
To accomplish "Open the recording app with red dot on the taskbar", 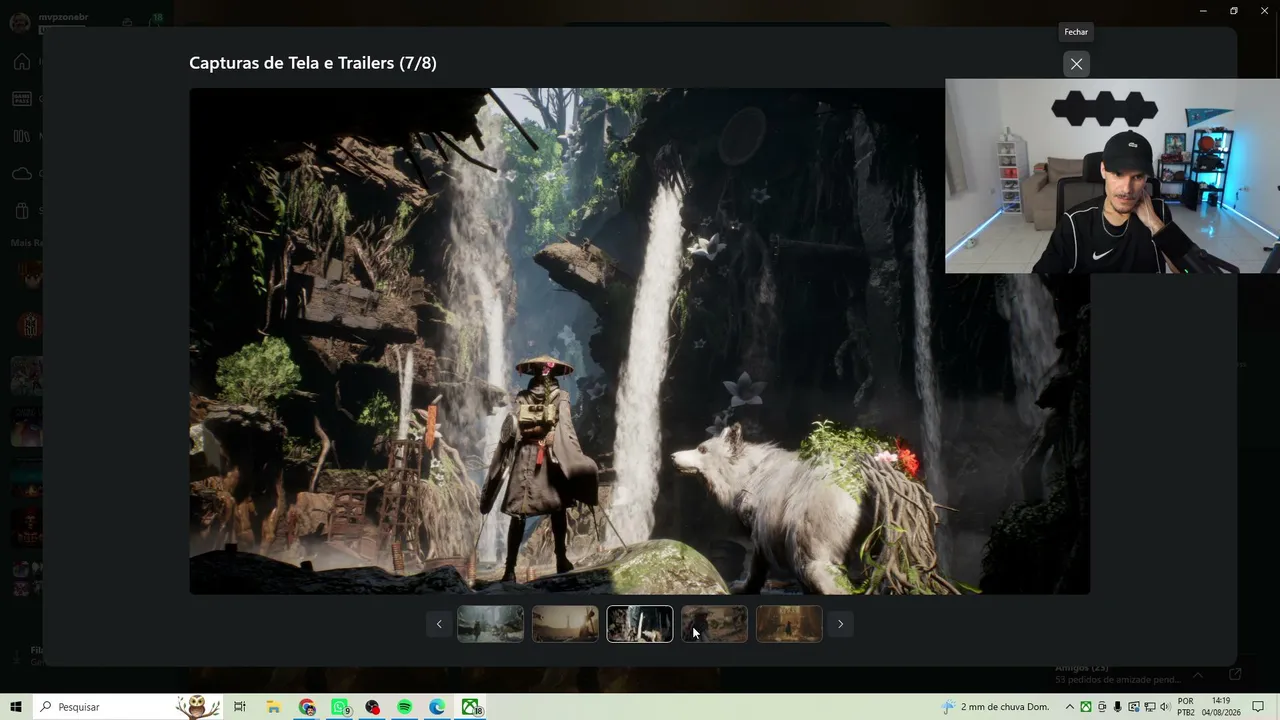I will (373, 707).
